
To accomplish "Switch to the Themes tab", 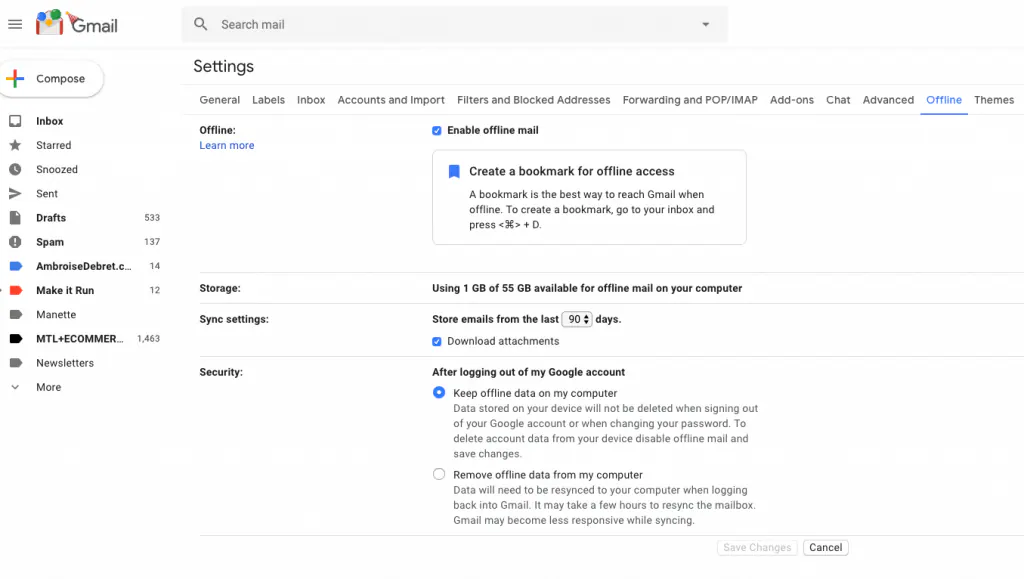I will 993,100.
